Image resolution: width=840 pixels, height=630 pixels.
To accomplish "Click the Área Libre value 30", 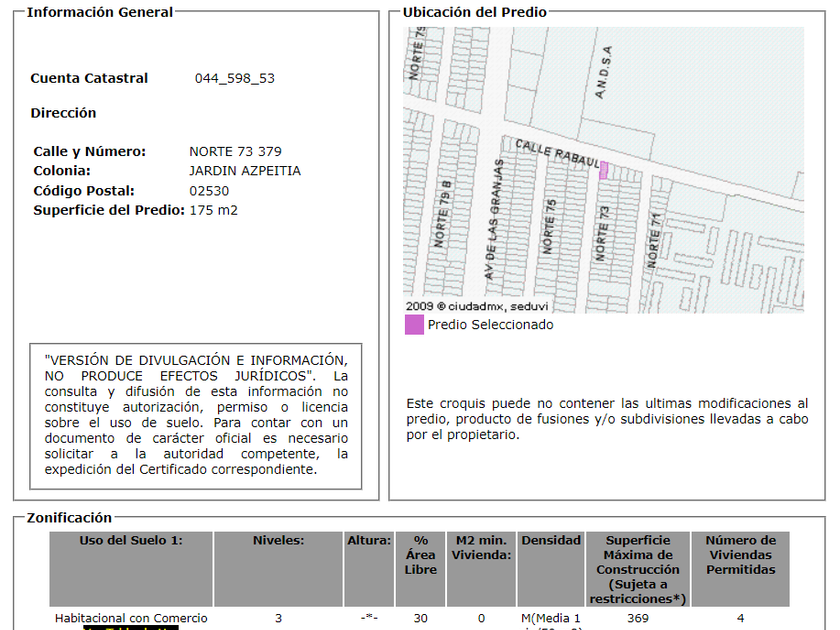I will (421, 618).
